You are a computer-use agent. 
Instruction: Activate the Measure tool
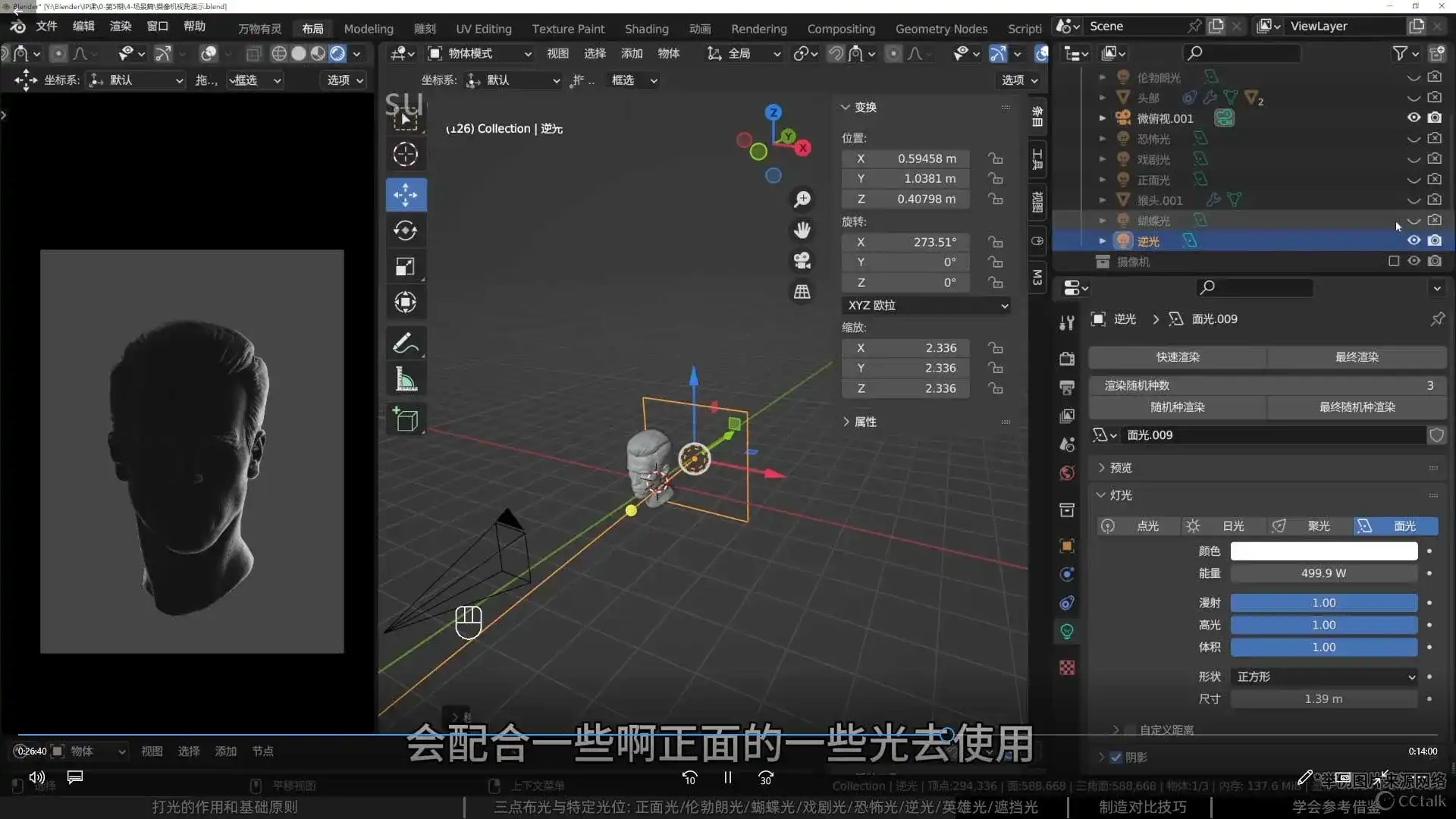pyautogui.click(x=406, y=378)
